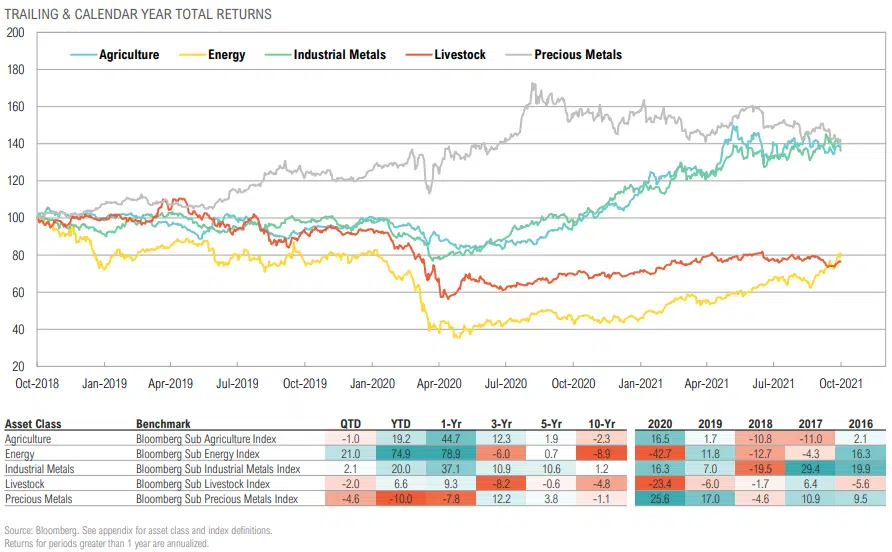Click the Asset Class column header

(33, 424)
